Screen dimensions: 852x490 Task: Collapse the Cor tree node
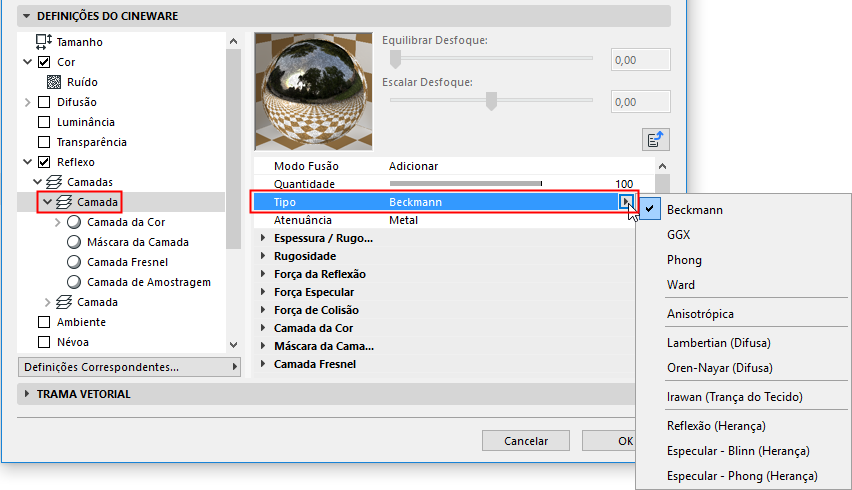28,62
